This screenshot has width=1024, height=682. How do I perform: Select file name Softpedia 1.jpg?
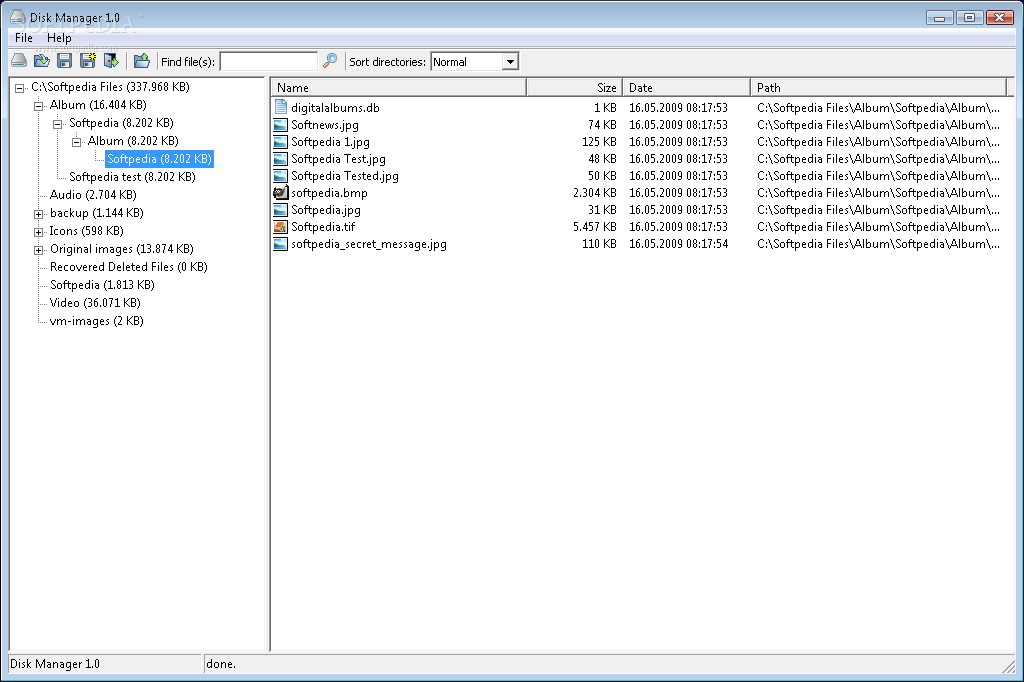click(x=330, y=141)
